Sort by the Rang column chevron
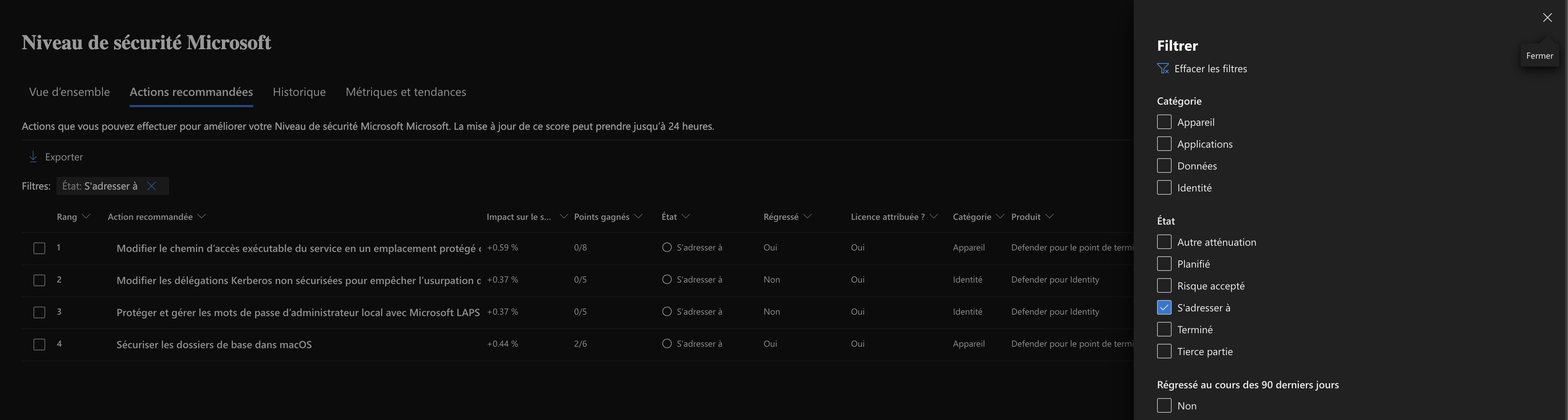 (86, 217)
